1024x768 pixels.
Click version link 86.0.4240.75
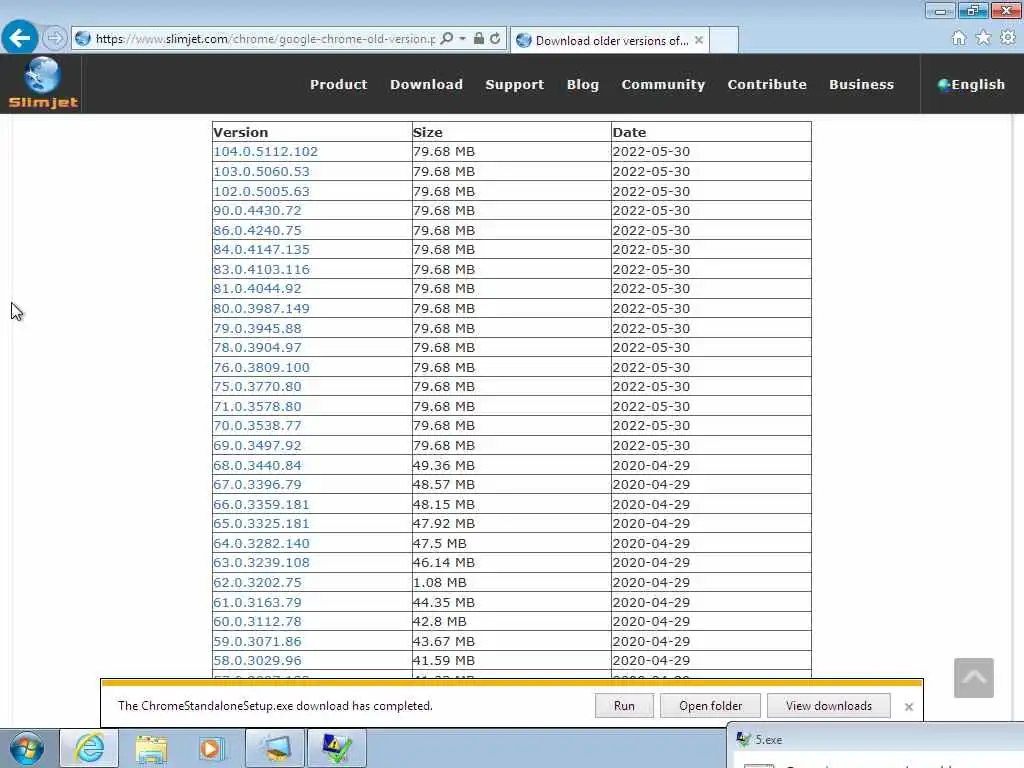pyautogui.click(x=257, y=230)
